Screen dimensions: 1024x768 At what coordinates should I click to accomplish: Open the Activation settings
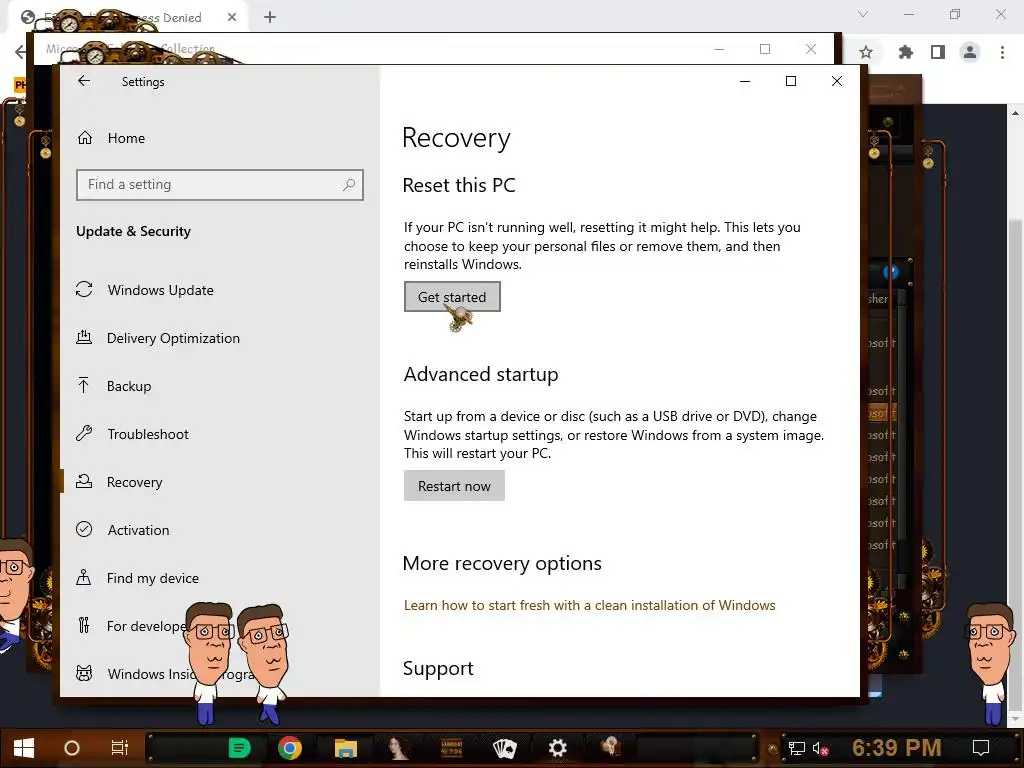(138, 530)
